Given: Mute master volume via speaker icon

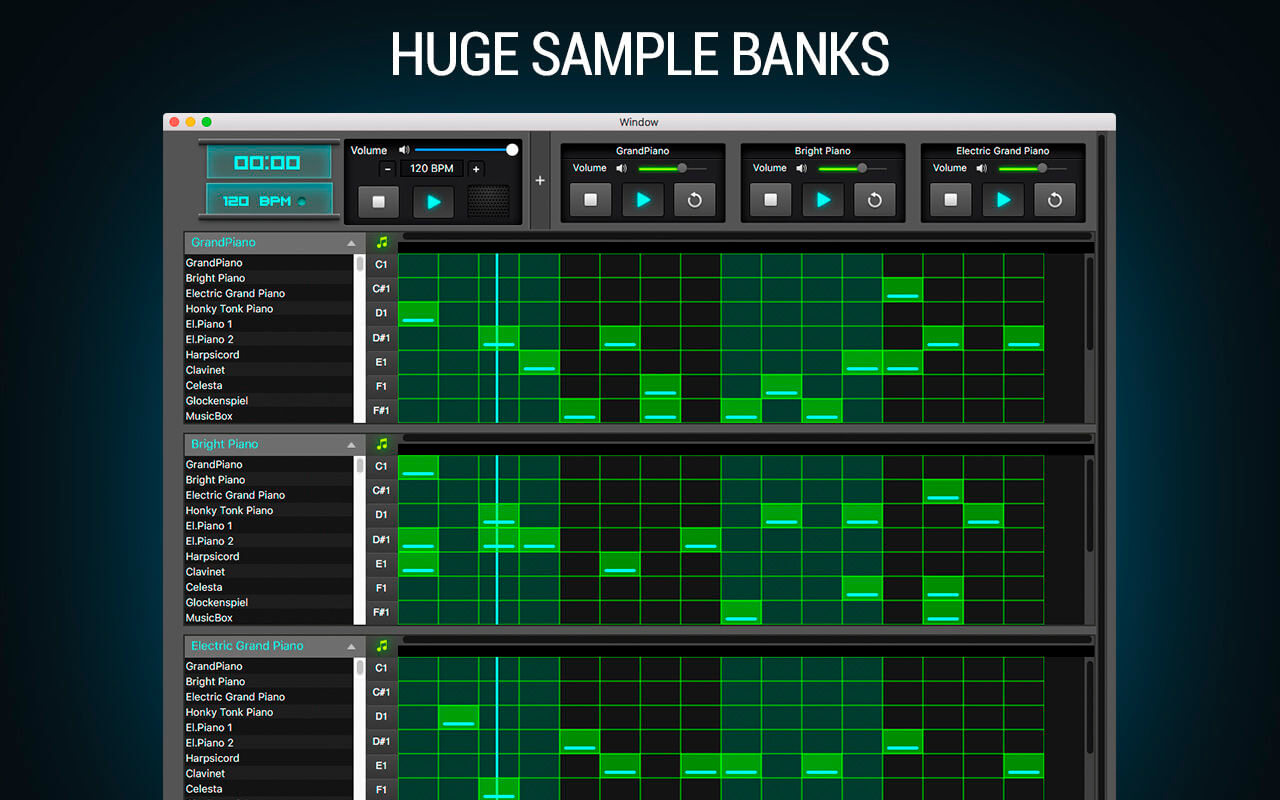Looking at the screenshot, I should [x=404, y=150].
